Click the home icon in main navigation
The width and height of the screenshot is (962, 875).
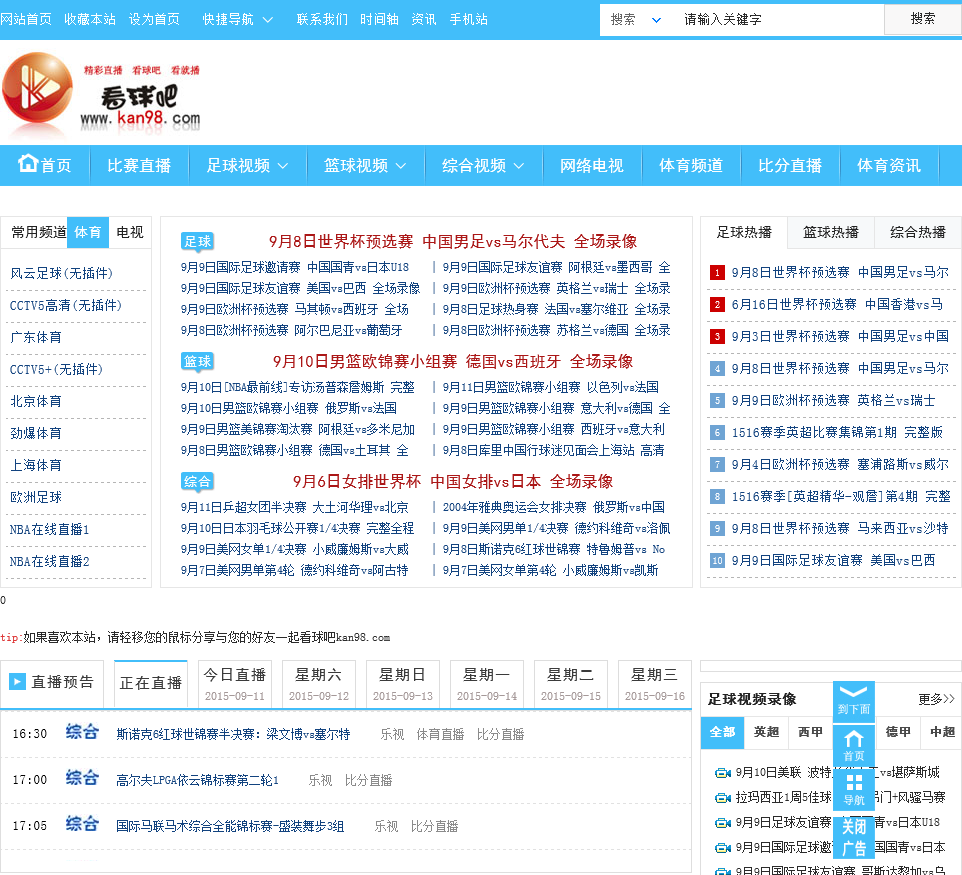pyautogui.click(x=28, y=163)
